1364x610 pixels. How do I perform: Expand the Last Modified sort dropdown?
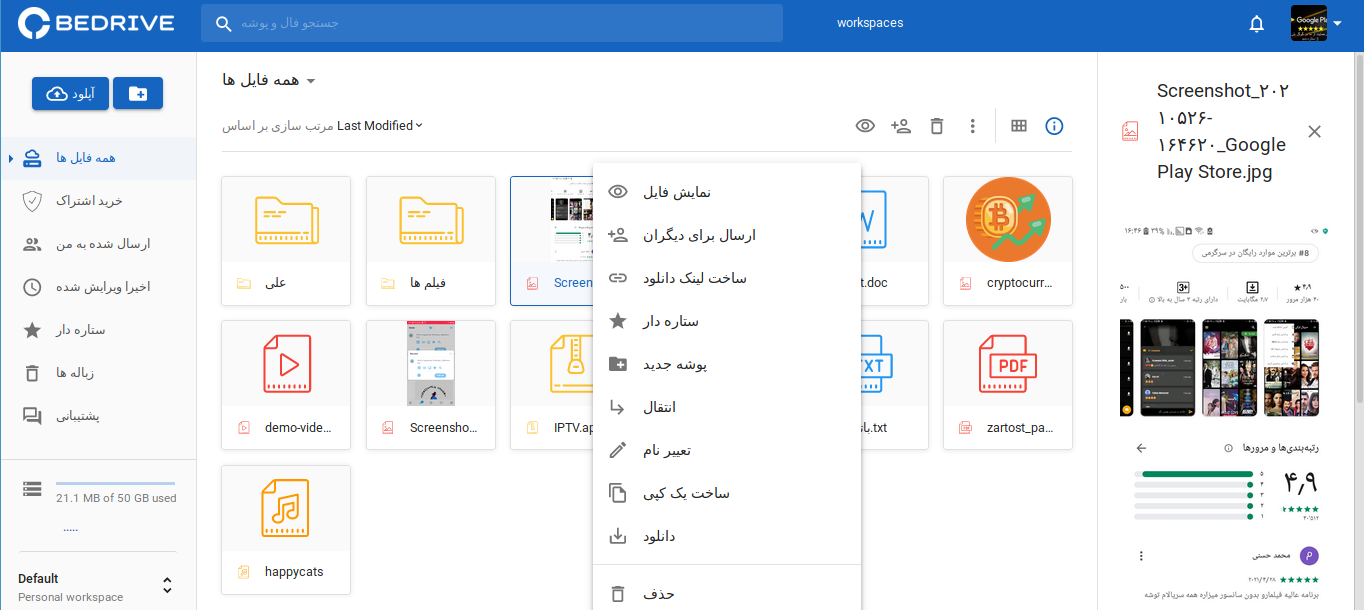tap(379, 126)
